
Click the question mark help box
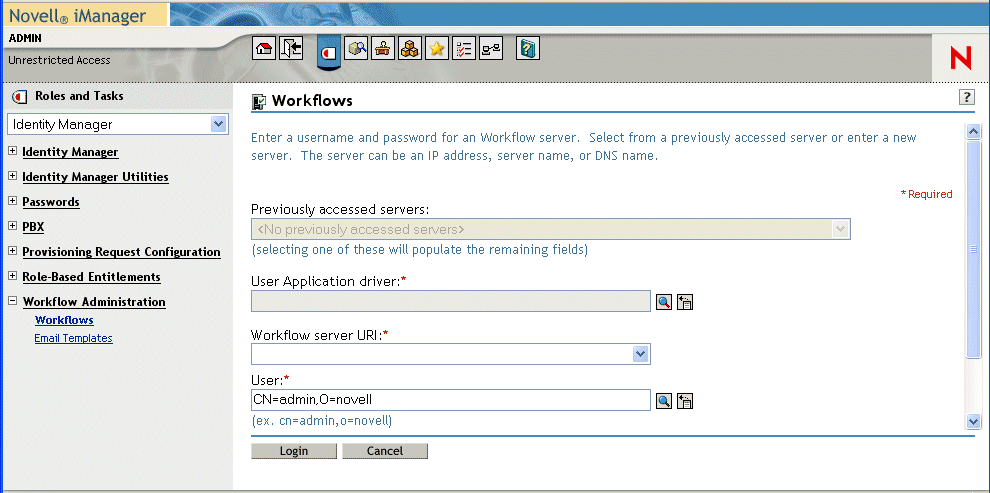coord(967,97)
